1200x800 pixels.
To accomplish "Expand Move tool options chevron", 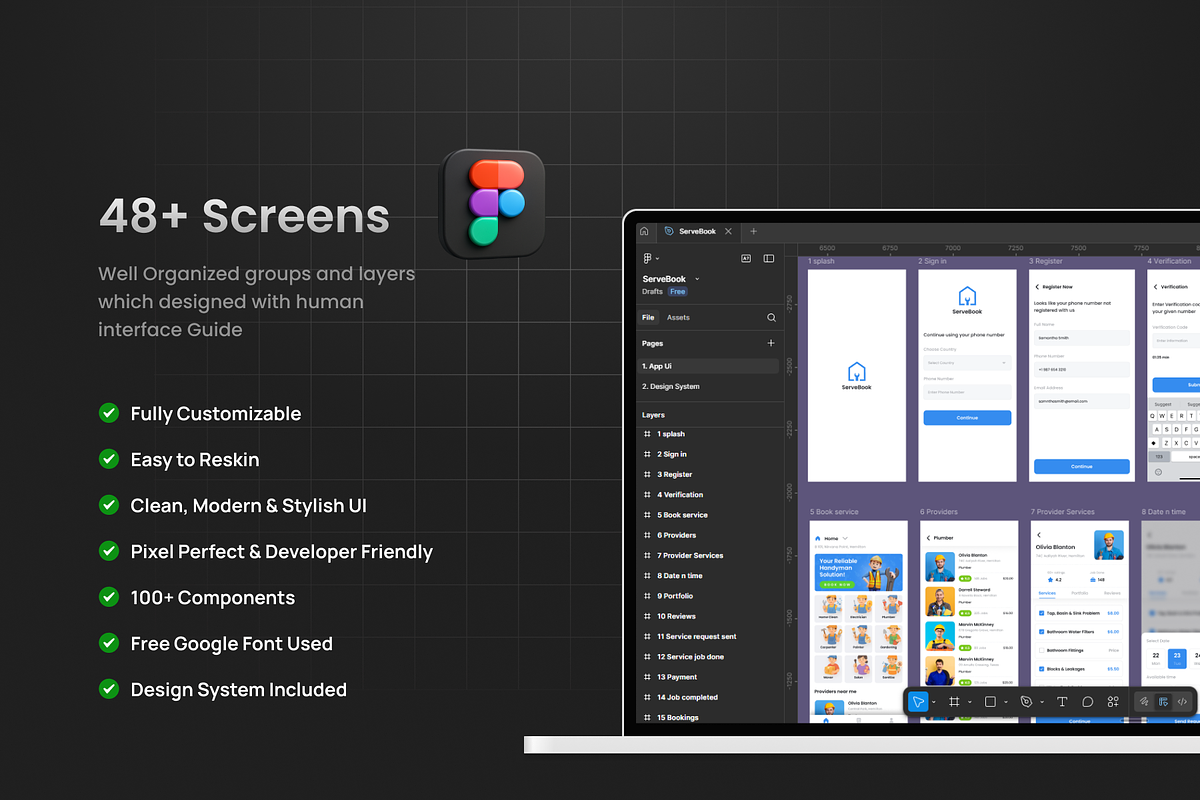I will tap(934, 702).
